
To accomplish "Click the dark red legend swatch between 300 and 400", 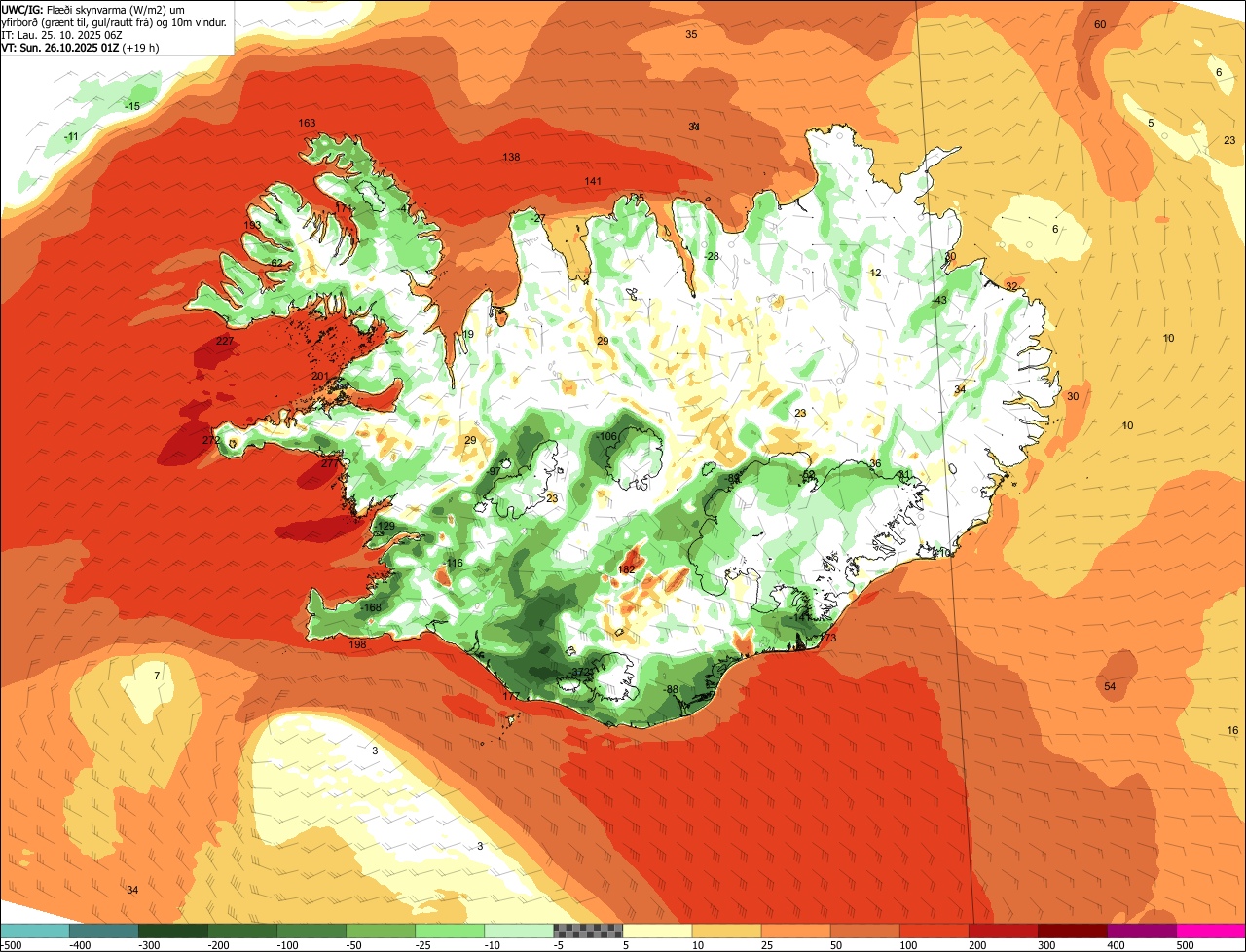I will [1073, 931].
